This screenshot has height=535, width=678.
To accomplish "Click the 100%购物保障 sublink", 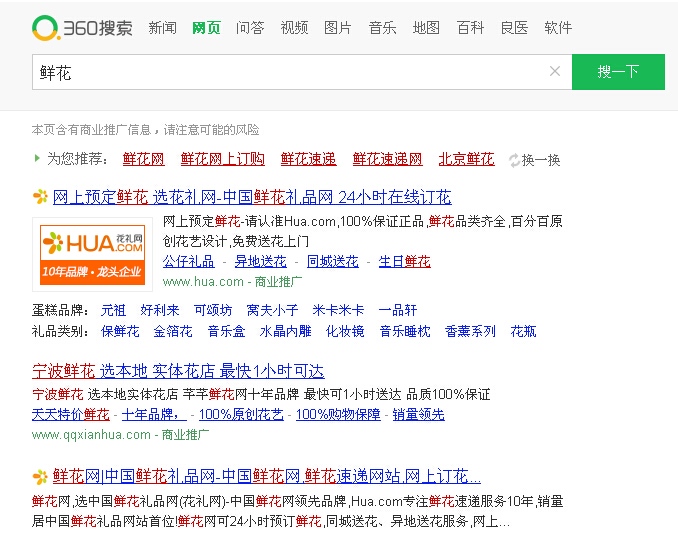I will coord(338,414).
